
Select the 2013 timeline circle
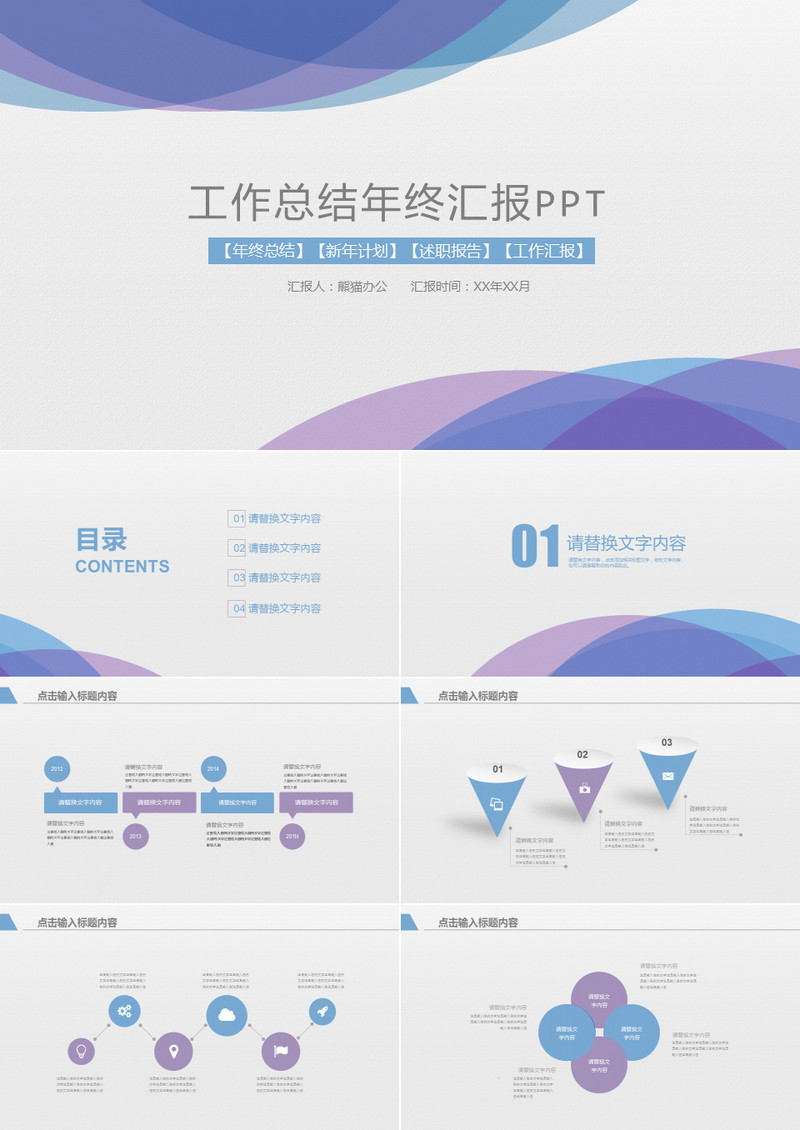pyautogui.click(x=135, y=836)
